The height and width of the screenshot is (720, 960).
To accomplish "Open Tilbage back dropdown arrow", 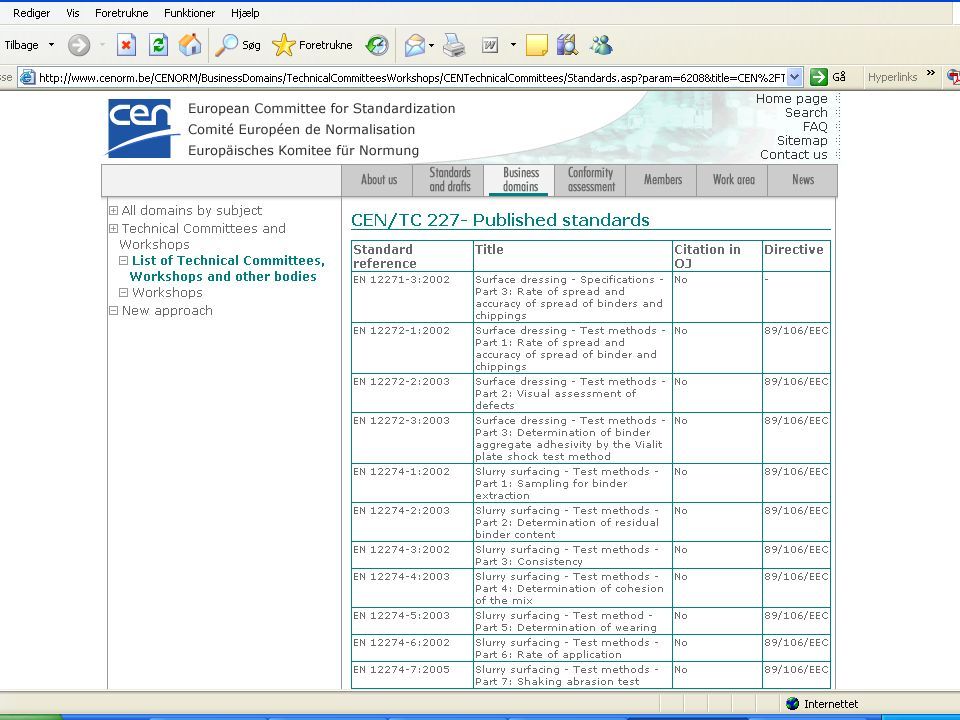I will click(x=51, y=45).
